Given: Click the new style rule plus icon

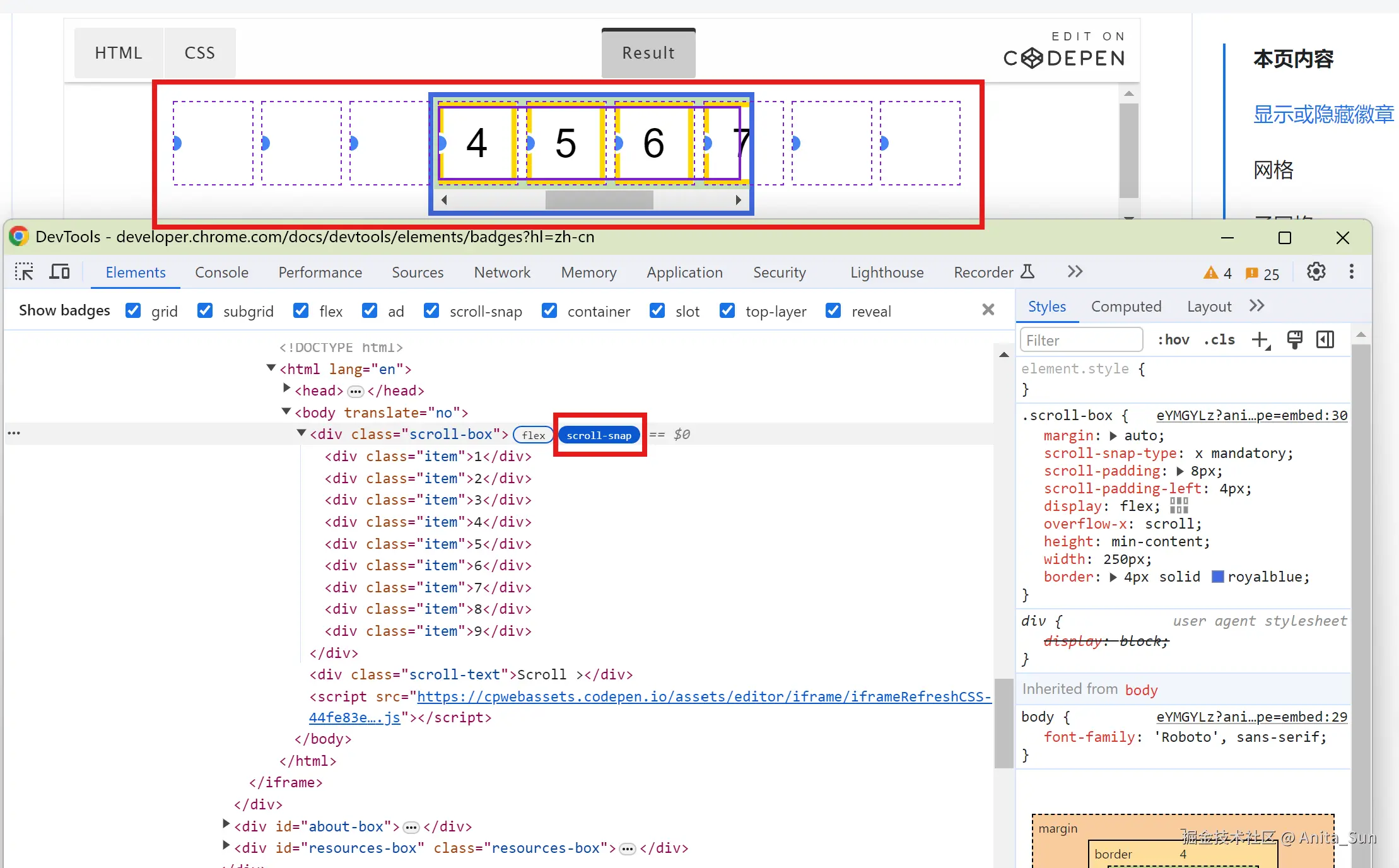Looking at the screenshot, I should pyautogui.click(x=1261, y=340).
